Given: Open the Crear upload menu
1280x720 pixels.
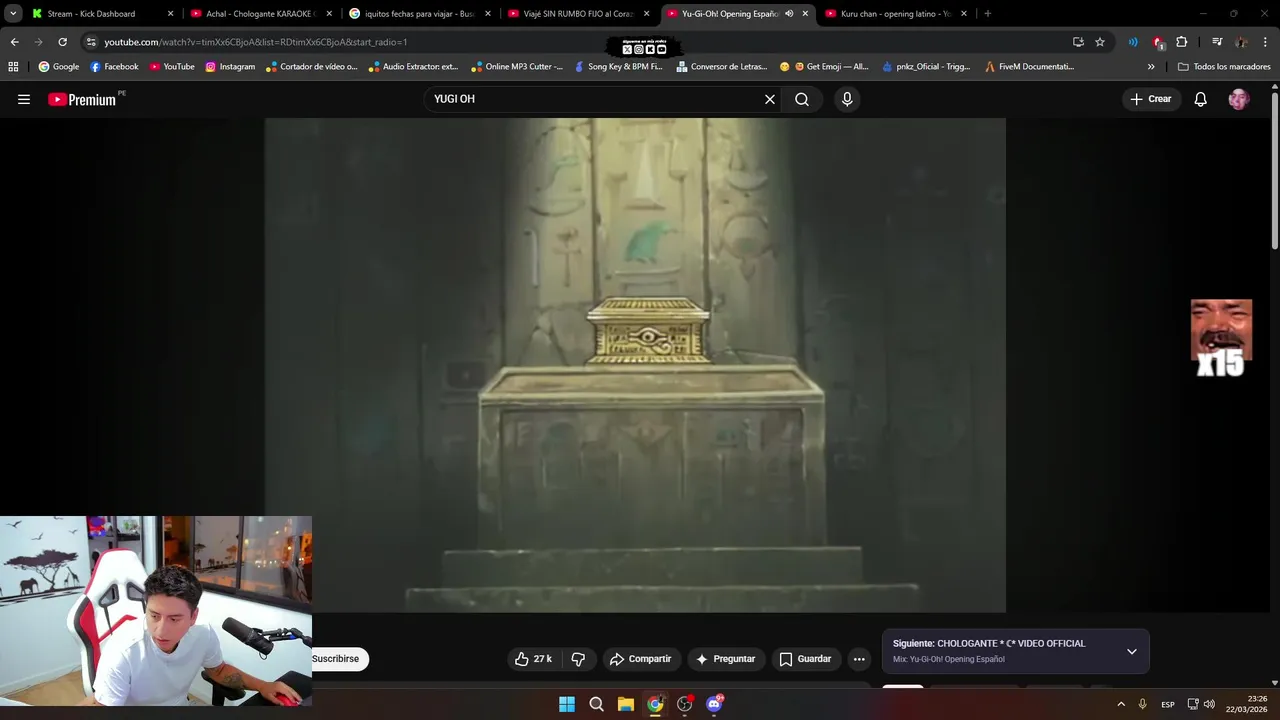Looking at the screenshot, I should (1151, 99).
